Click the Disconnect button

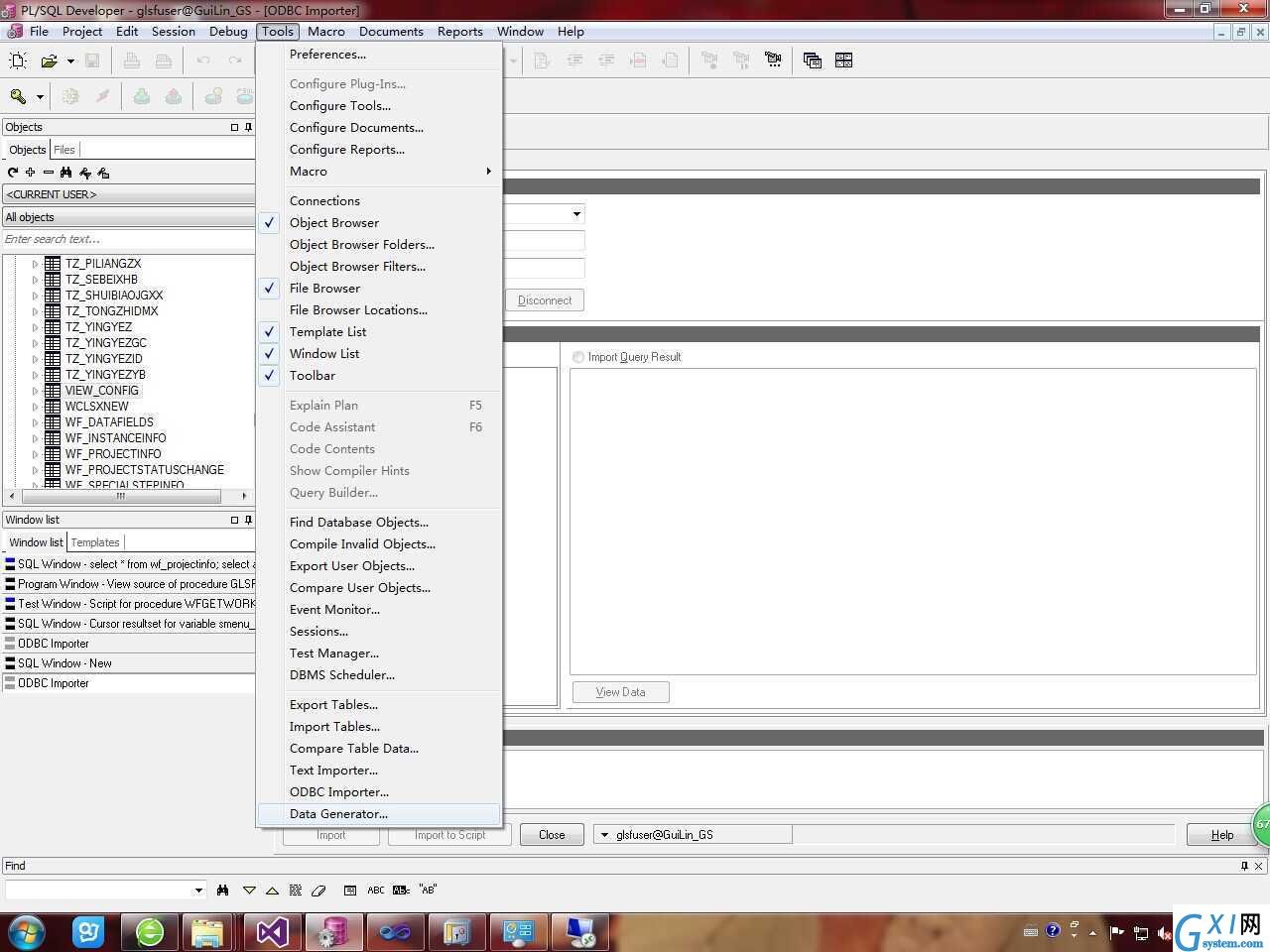[545, 300]
